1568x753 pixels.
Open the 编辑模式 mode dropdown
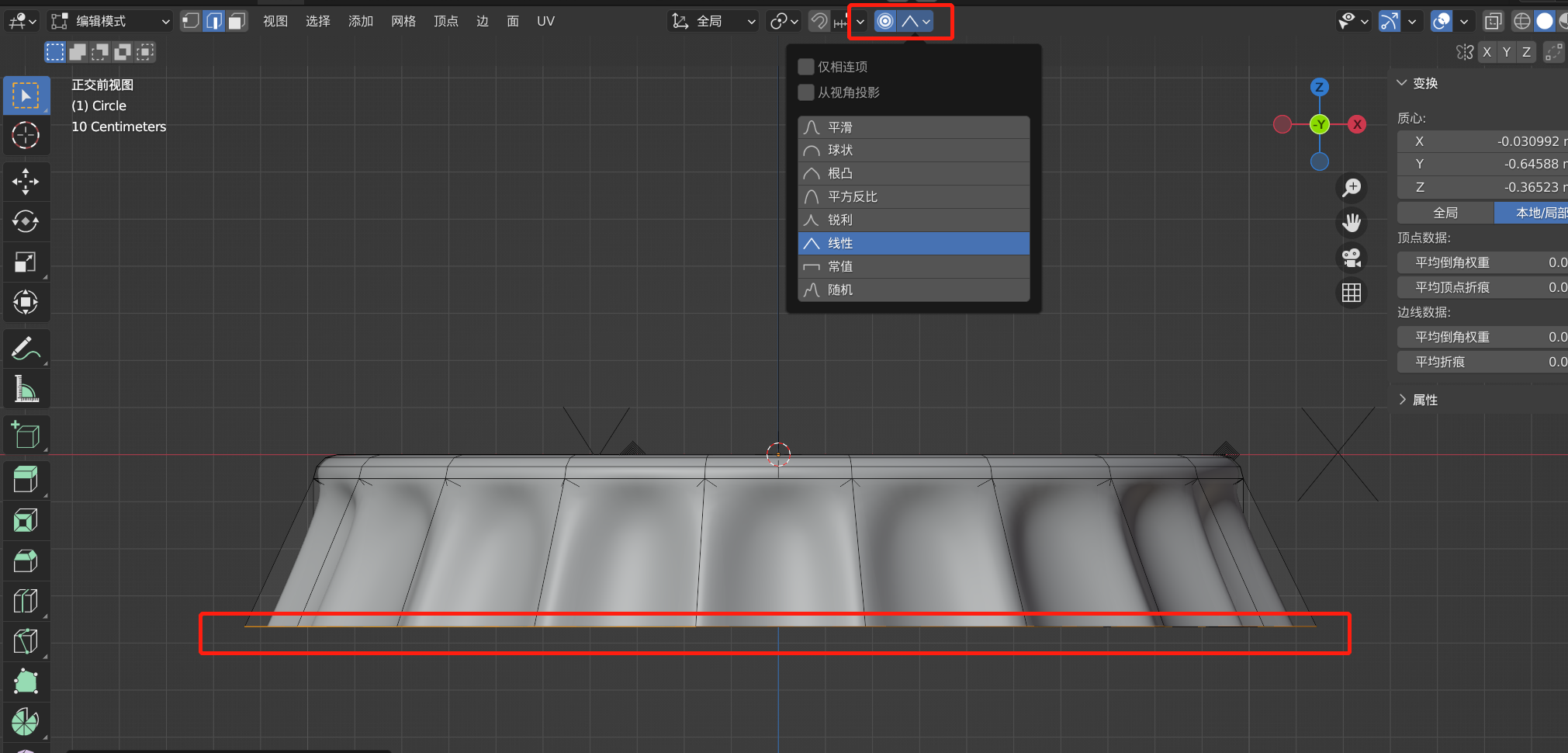[109, 21]
